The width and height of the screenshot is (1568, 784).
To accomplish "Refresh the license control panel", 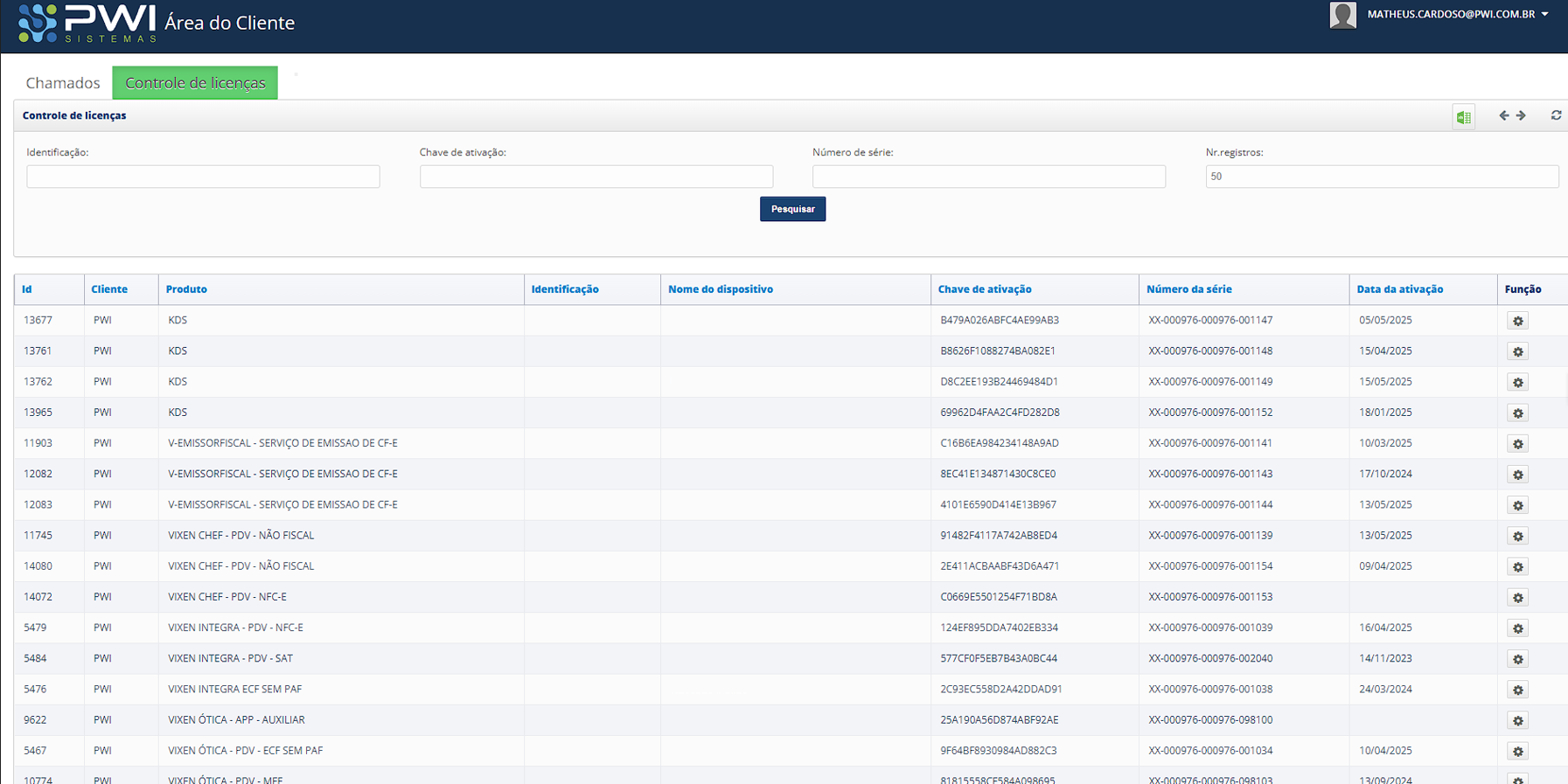I will (x=1556, y=115).
